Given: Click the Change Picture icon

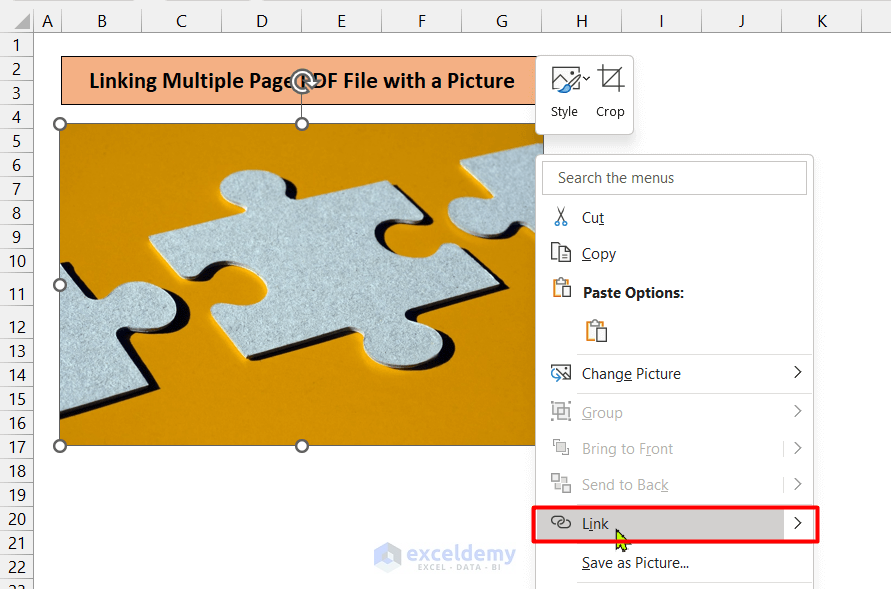Looking at the screenshot, I should click(x=561, y=373).
